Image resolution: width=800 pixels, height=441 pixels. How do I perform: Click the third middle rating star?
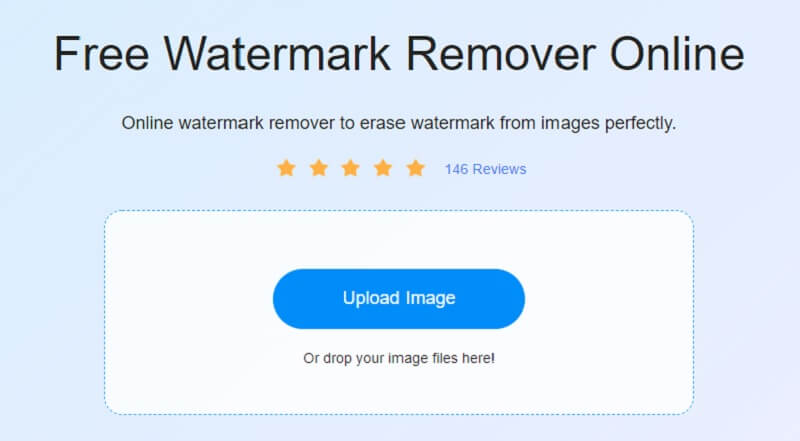pos(351,168)
